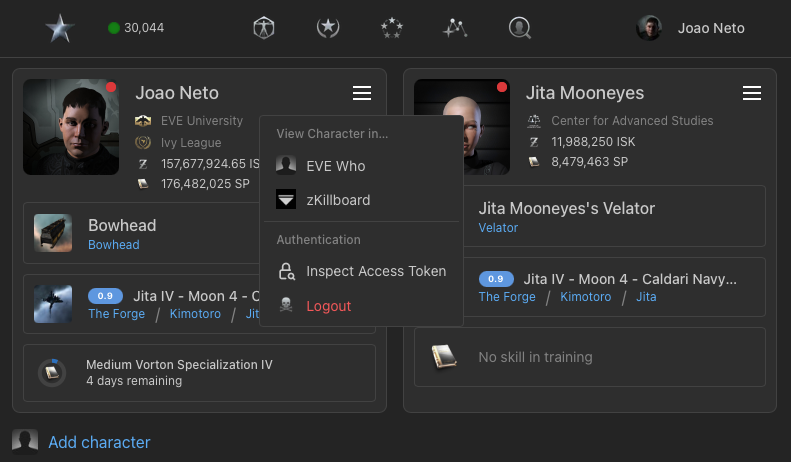The width and height of the screenshot is (791, 462).
Task: Click the small Joao Neto avatar in the header
Action: coord(649,28)
